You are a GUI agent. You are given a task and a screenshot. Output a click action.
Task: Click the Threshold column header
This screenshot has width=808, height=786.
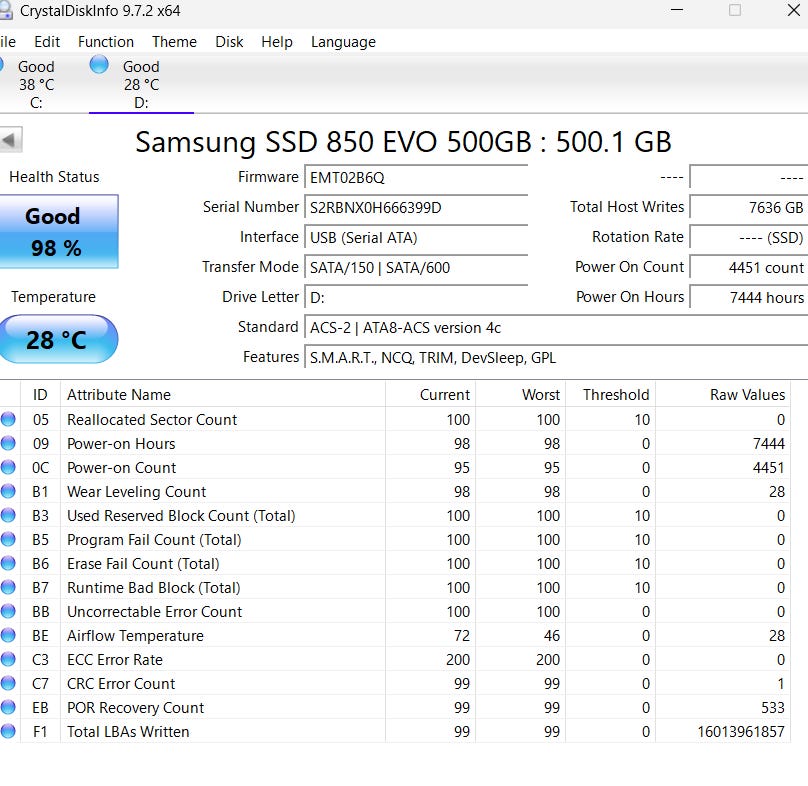pos(611,395)
